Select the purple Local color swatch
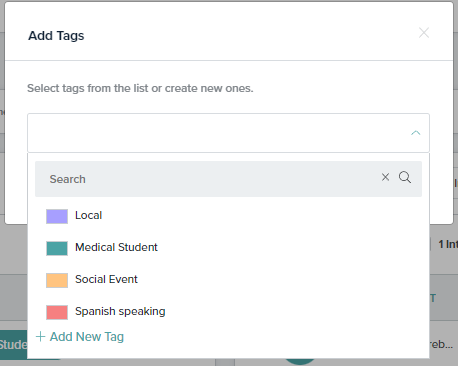The width and height of the screenshot is (458, 366). tap(57, 216)
